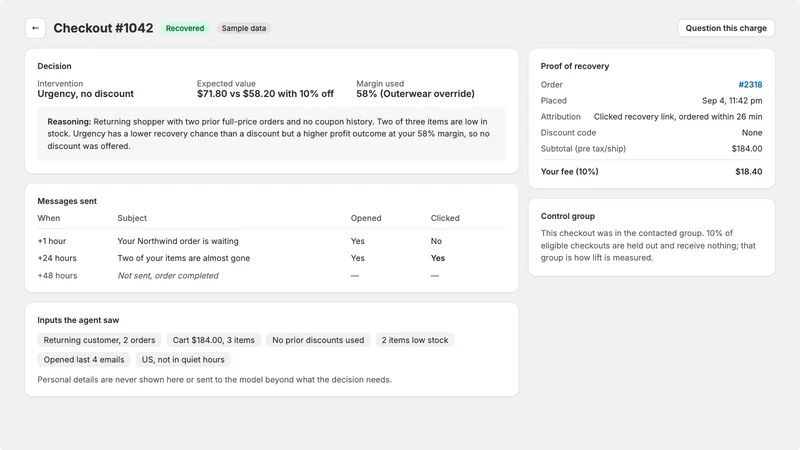Screen dimensions: 800x450
Task: Click the Clicked column header
Action: tap(445, 218)
